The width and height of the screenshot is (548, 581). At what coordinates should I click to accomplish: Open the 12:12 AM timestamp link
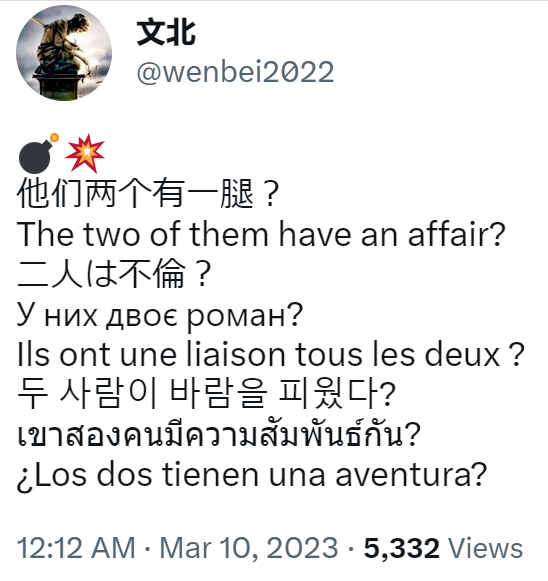[x=76, y=548]
